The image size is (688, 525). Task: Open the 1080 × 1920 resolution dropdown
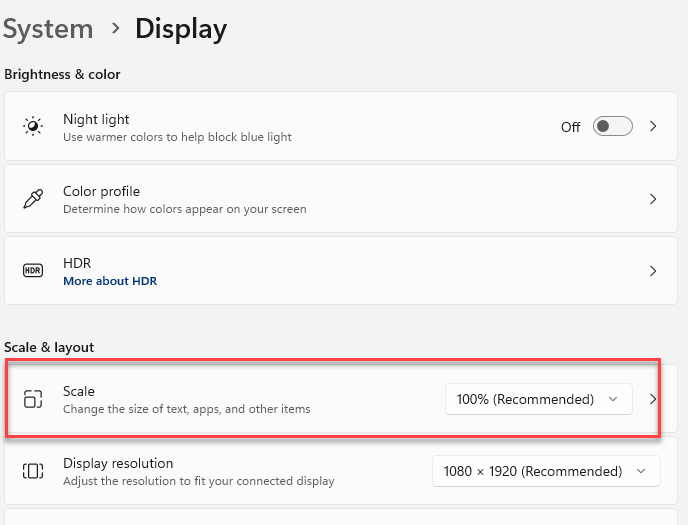coord(545,471)
